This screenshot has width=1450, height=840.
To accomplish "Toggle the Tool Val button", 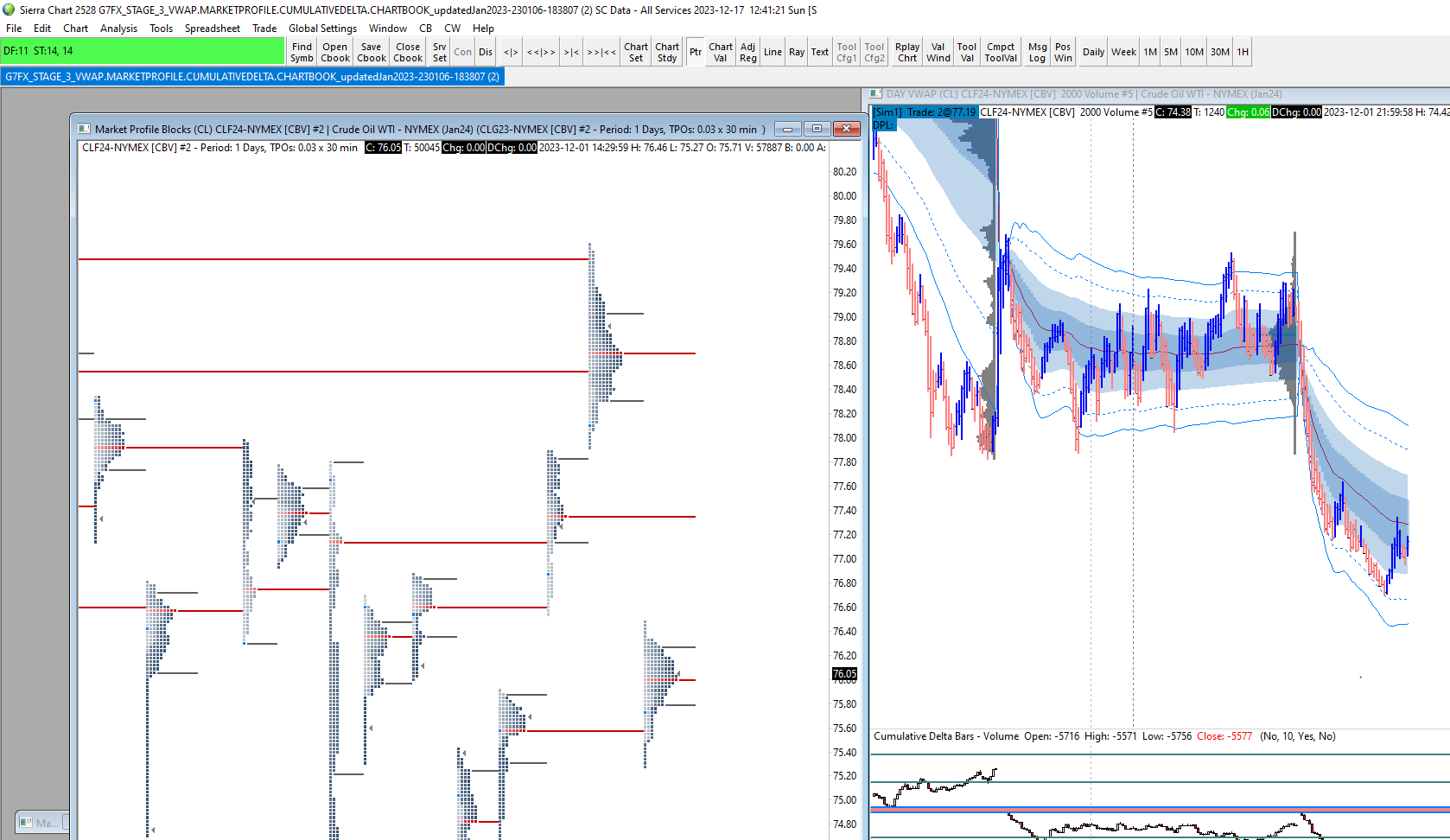I will [967, 53].
